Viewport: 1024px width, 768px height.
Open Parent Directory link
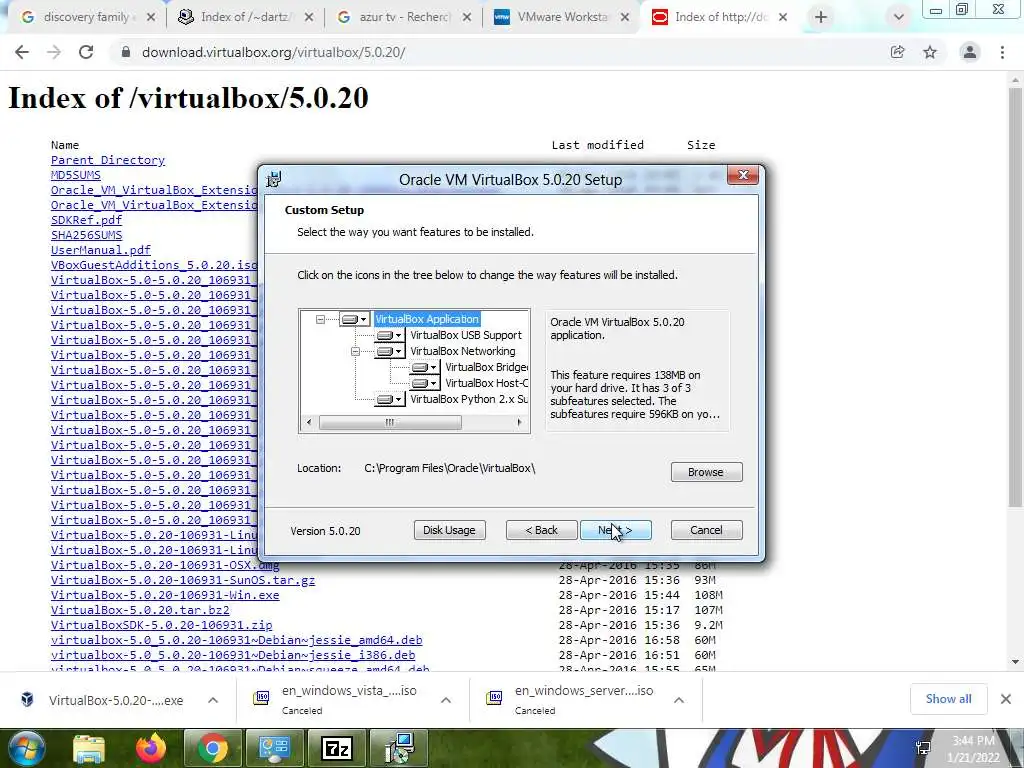pos(108,160)
